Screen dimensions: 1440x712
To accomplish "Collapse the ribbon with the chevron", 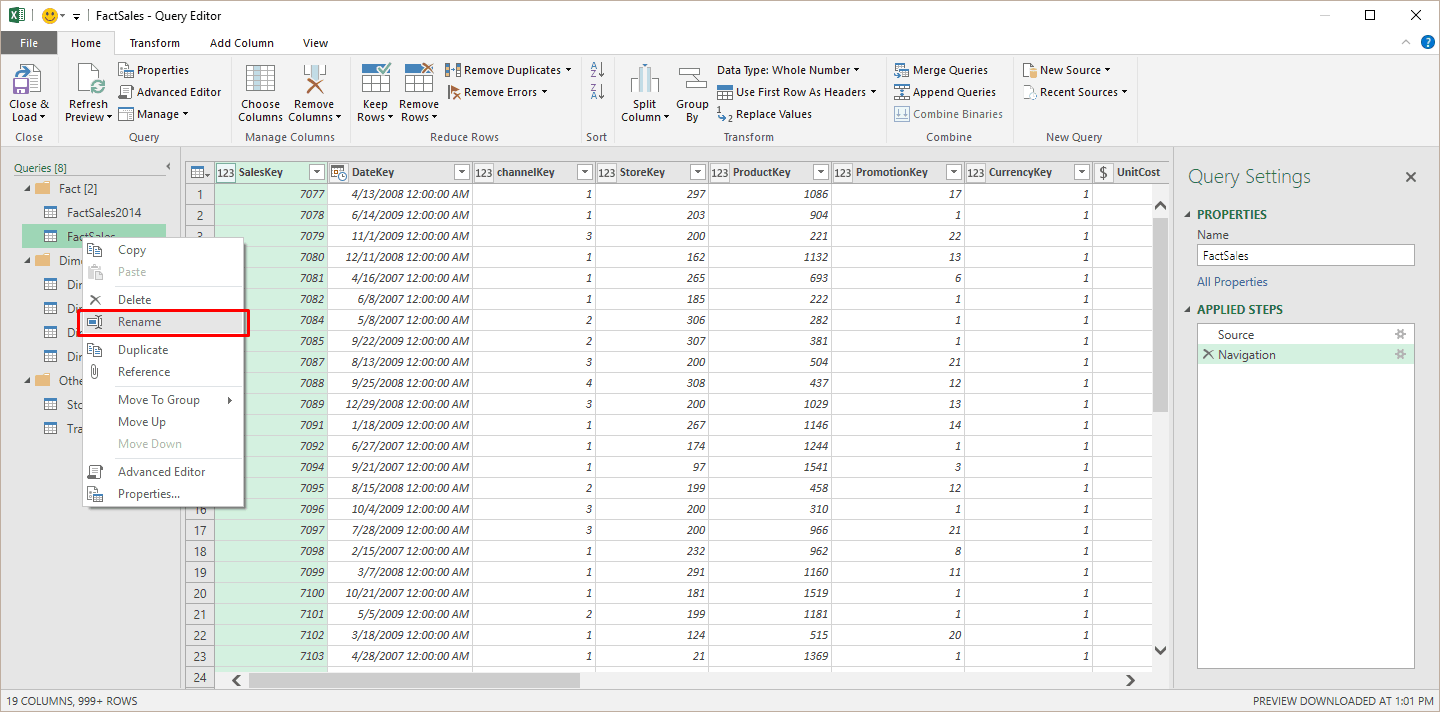I will (1404, 43).
